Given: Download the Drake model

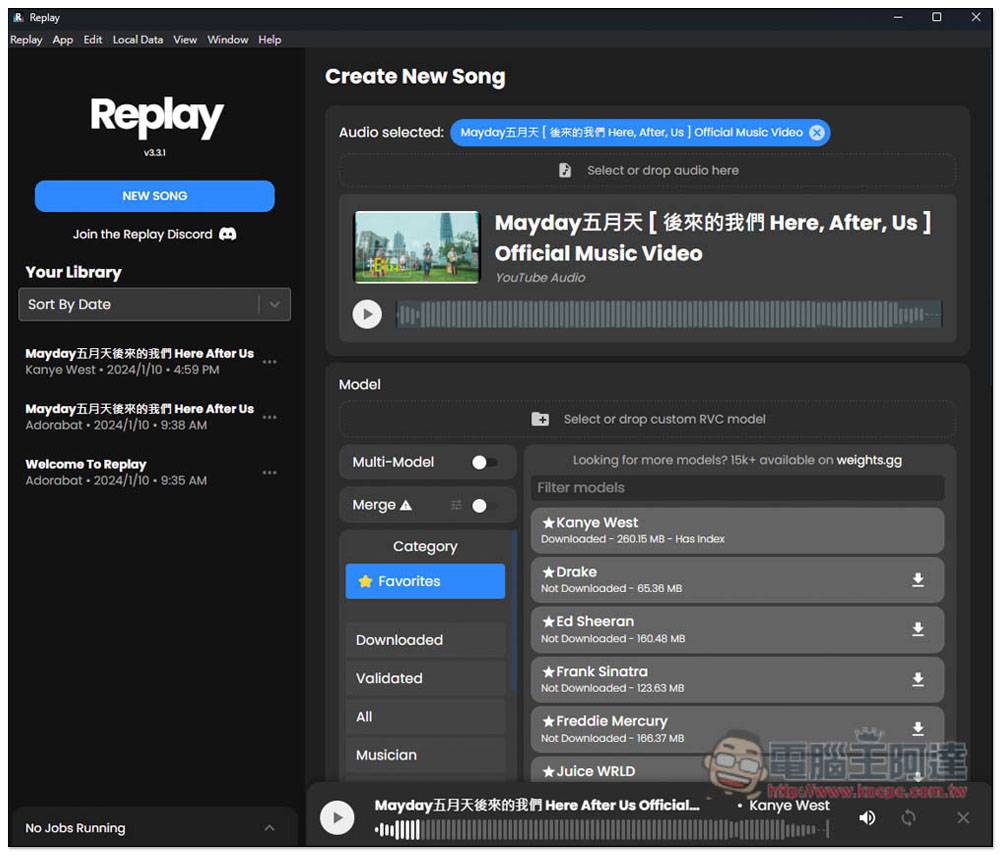Looking at the screenshot, I should click(918, 579).
